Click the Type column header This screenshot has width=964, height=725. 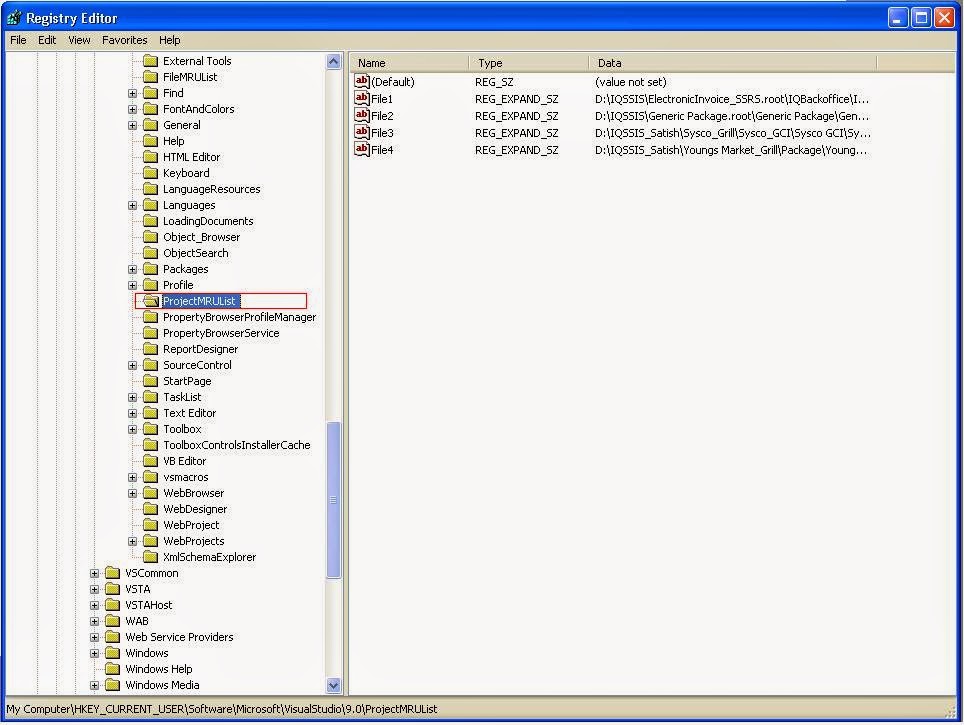pyautogui.click(x=529, y=63)
